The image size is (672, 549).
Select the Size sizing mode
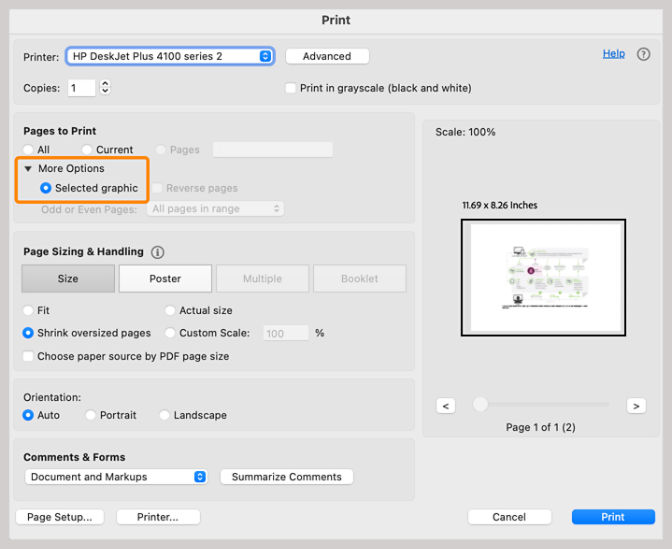[x=68, y=279]
